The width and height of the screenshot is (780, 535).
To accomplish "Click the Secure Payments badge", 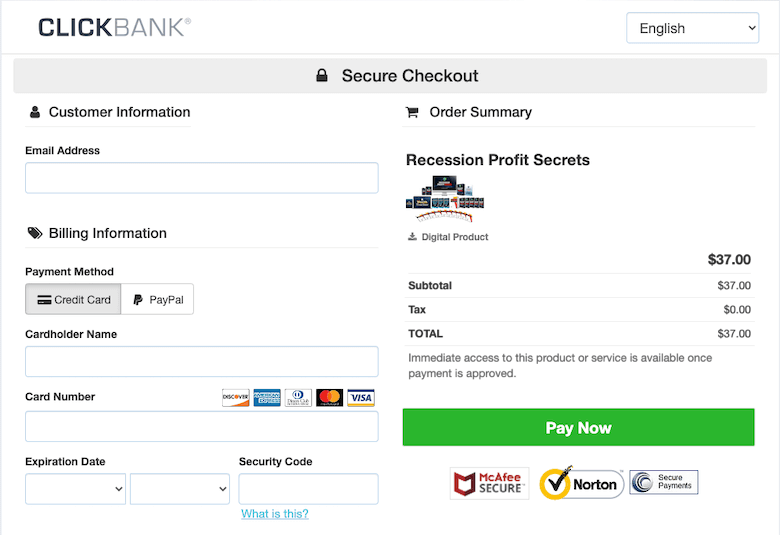I will tap(664, 483).
